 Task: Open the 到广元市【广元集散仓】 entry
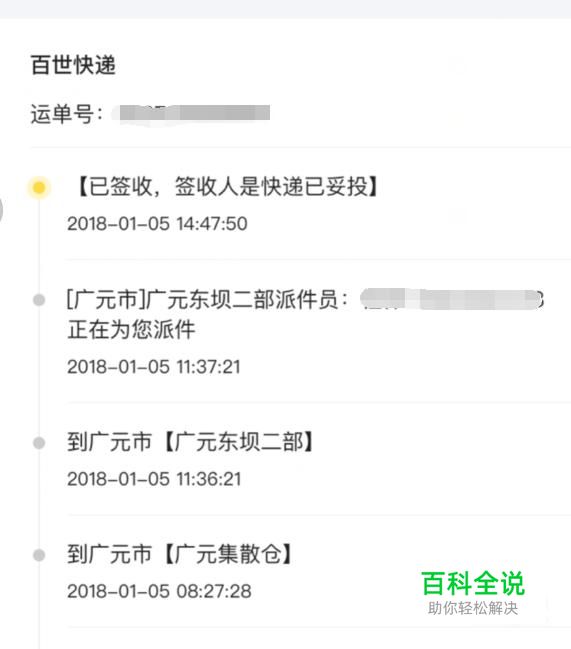pyautogui.click(x=180, y=554)
